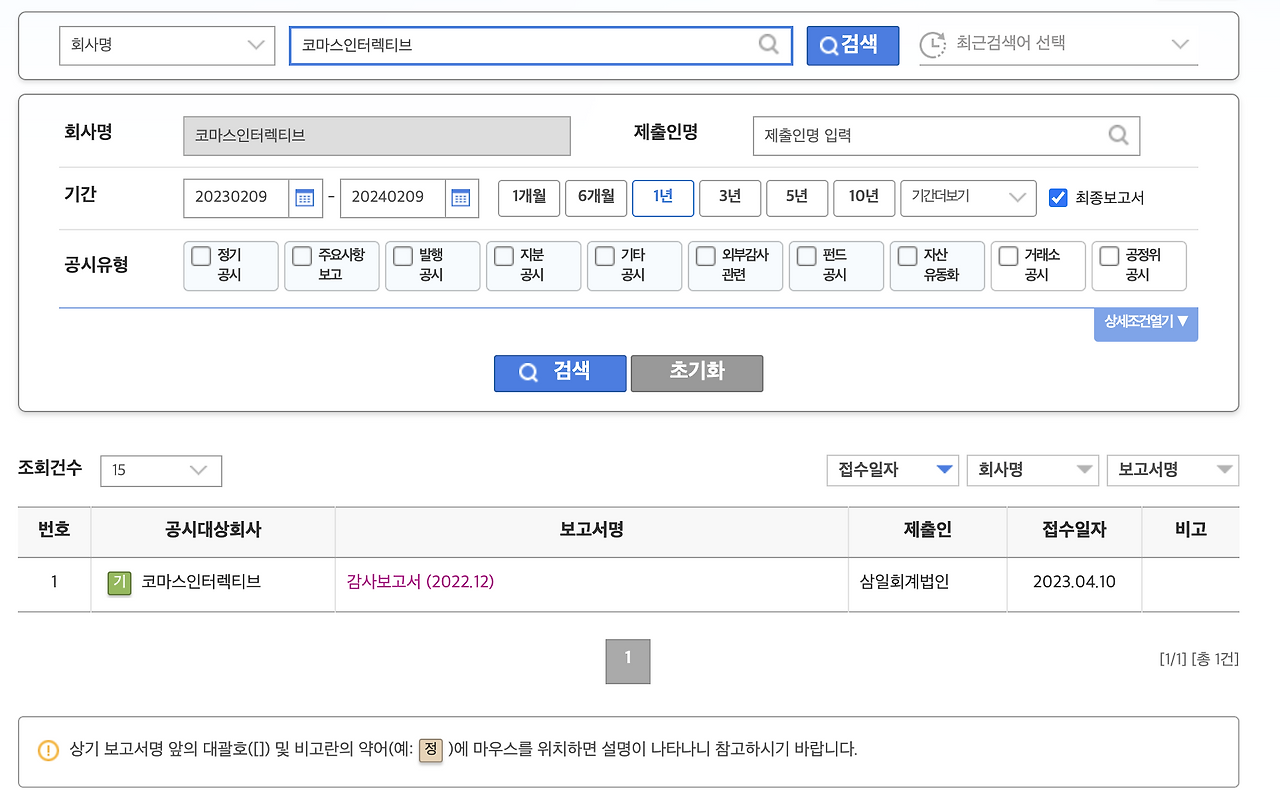
Task: Enable the 정기공시 disclosure type checkbox
Action: tap(200, 256)
